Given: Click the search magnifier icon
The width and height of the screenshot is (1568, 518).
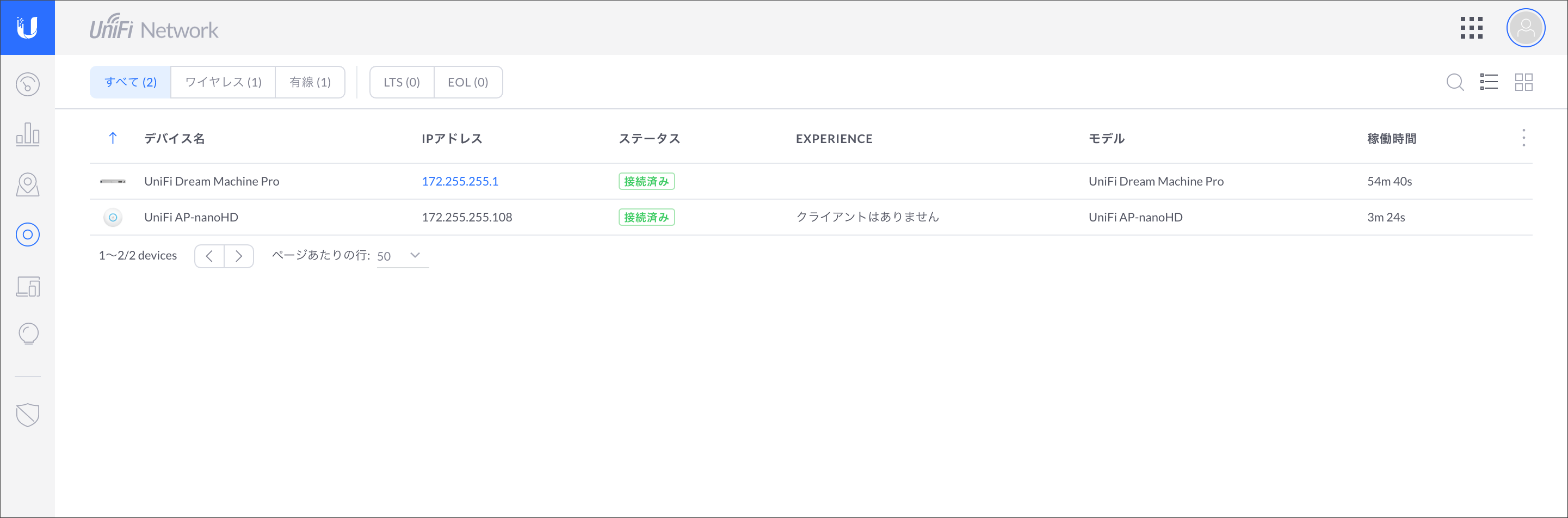Looking at the screenshot, I should (1455, 82).
